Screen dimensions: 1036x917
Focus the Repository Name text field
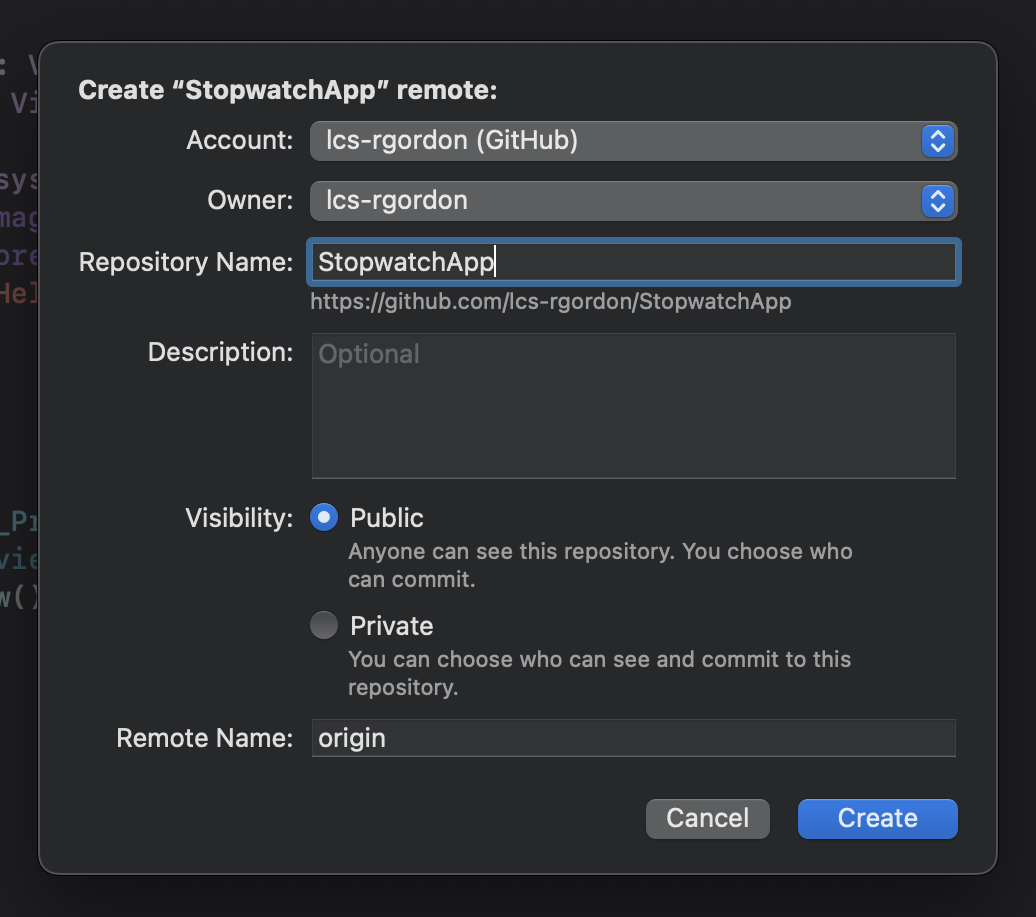(634, 262)
